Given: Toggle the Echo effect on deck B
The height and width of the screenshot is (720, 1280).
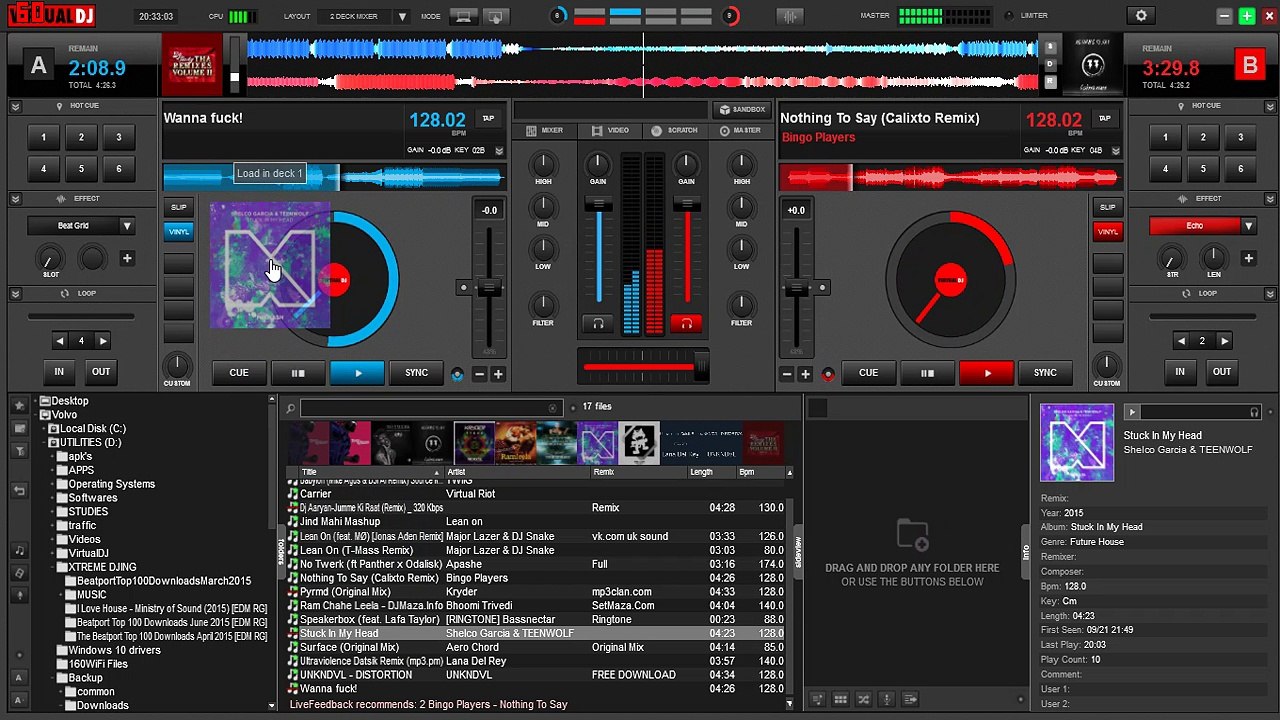Looking at the screenshot, I should 1194,226.
